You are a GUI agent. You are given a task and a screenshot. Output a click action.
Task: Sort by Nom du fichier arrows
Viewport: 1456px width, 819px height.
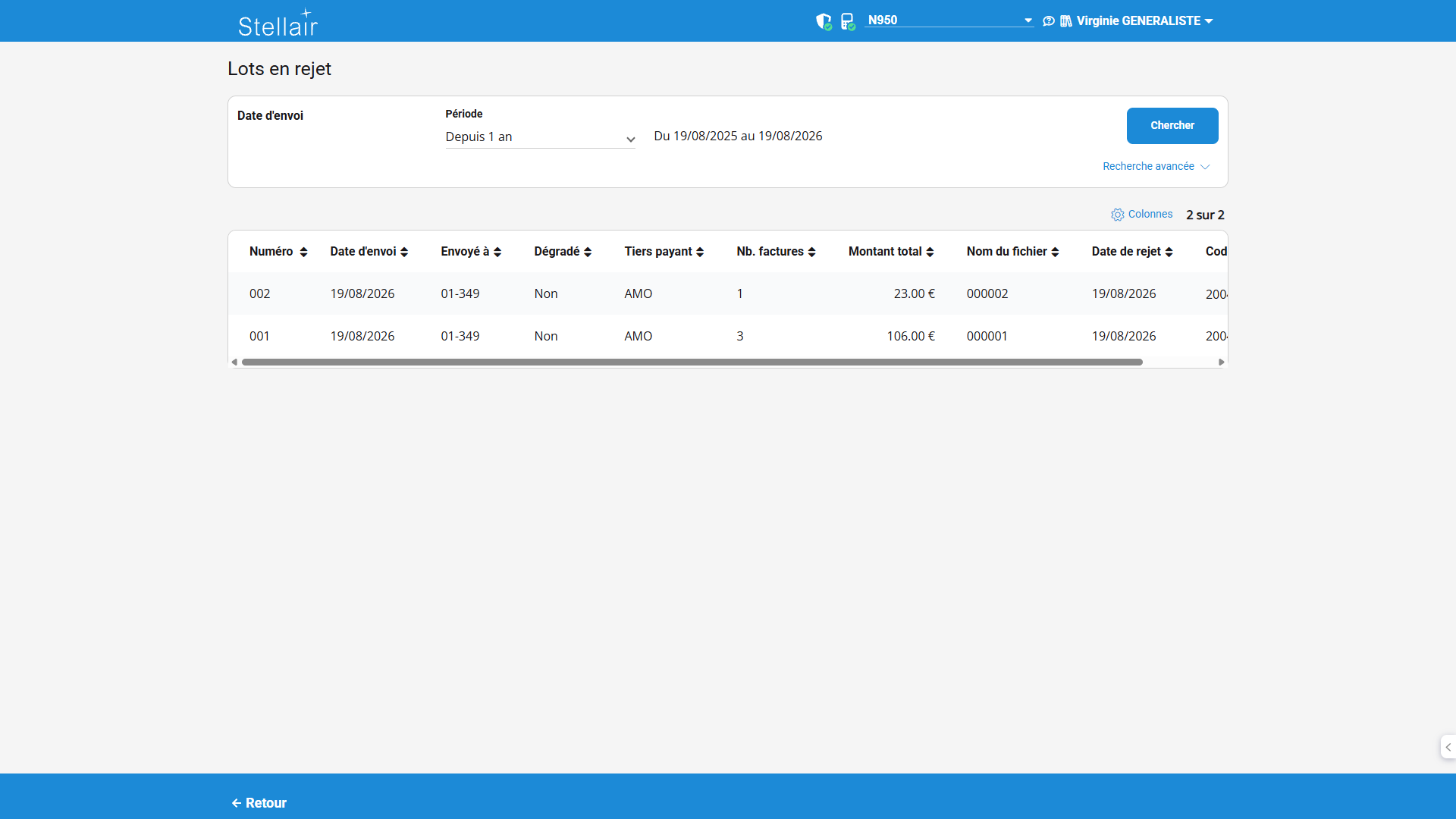tap(1055, 252)
